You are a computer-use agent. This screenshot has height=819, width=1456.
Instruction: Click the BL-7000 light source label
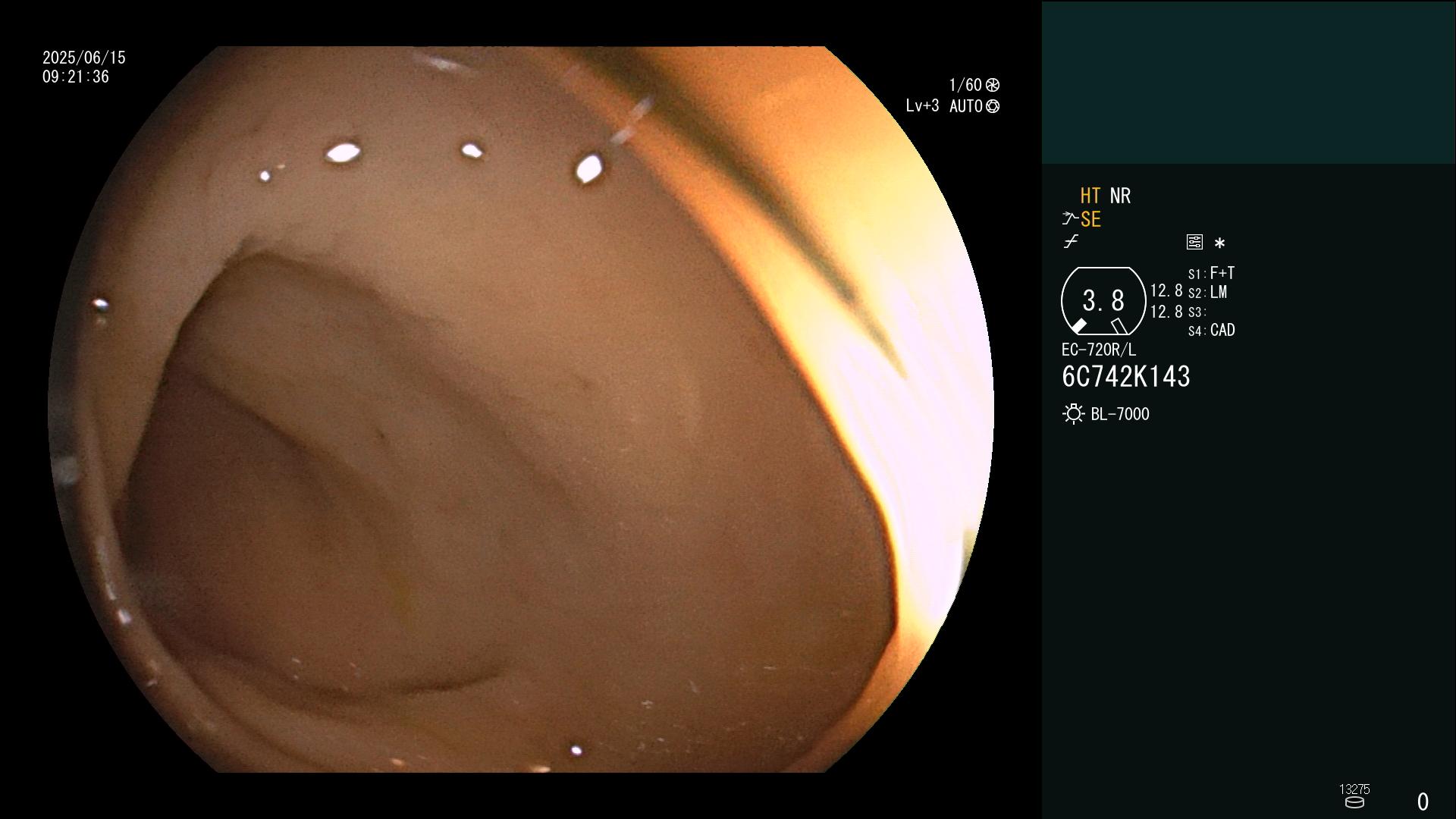1120,414
